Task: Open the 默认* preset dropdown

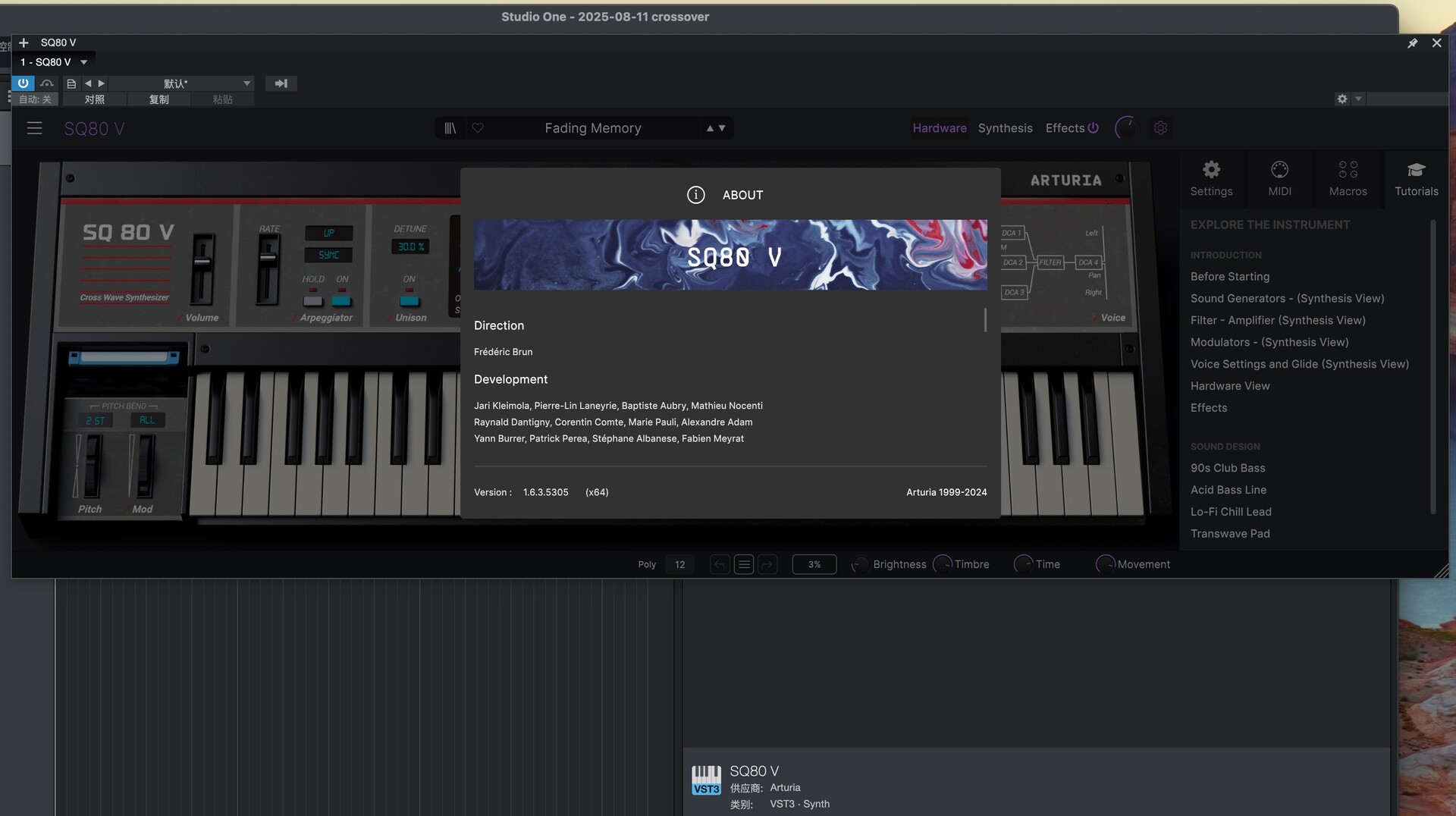Action: 181,83
